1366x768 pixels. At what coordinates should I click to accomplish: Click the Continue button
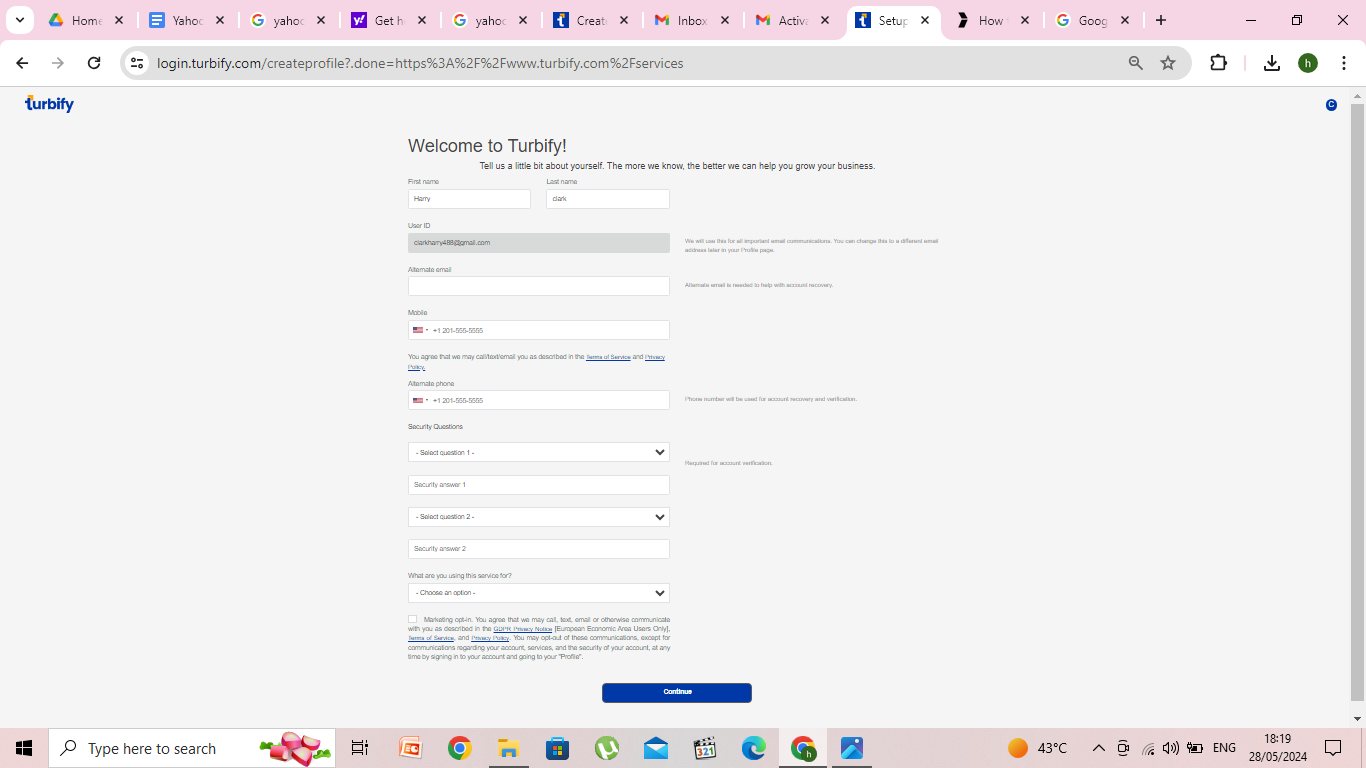tap(677, 692)
